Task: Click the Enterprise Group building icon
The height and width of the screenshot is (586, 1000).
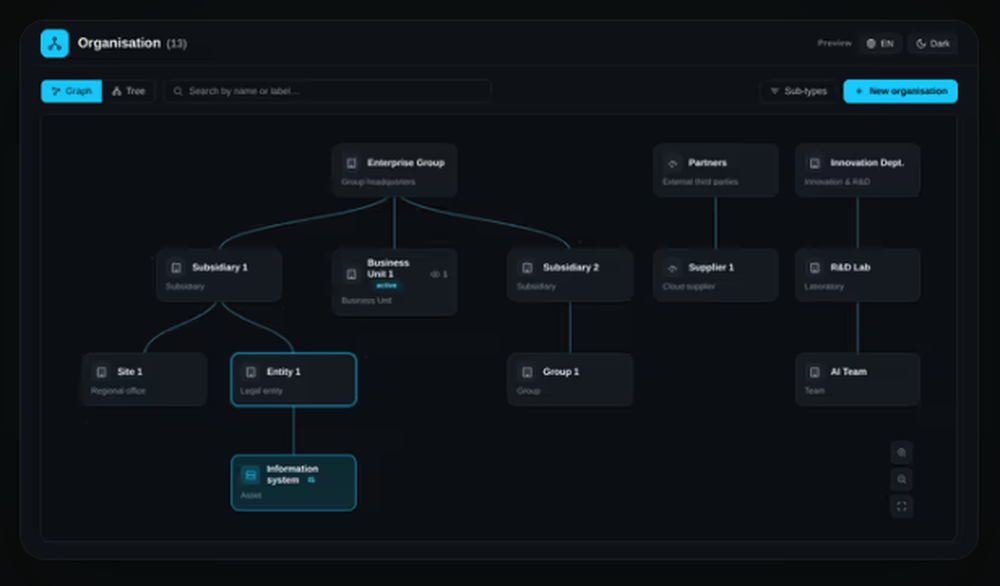Action: click(x=351, y=163)
